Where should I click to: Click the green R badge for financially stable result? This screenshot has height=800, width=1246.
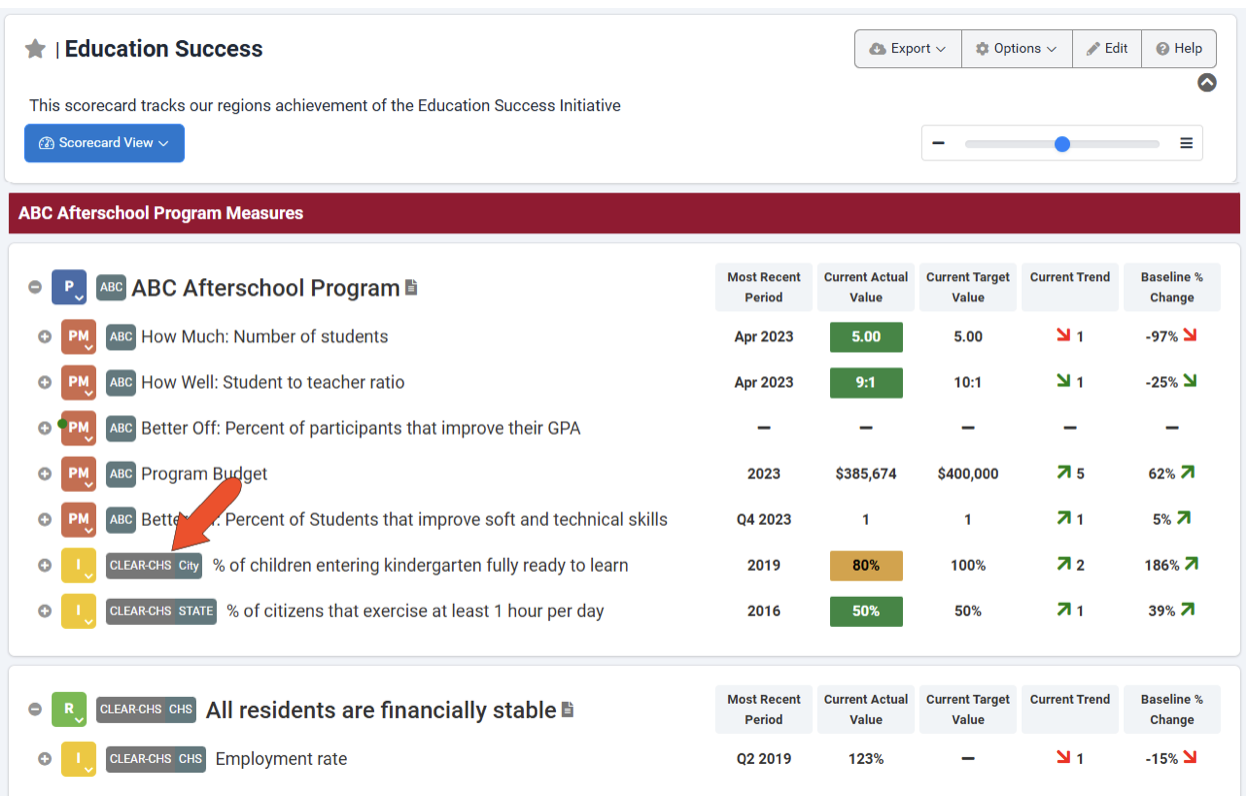coord(69,709)
